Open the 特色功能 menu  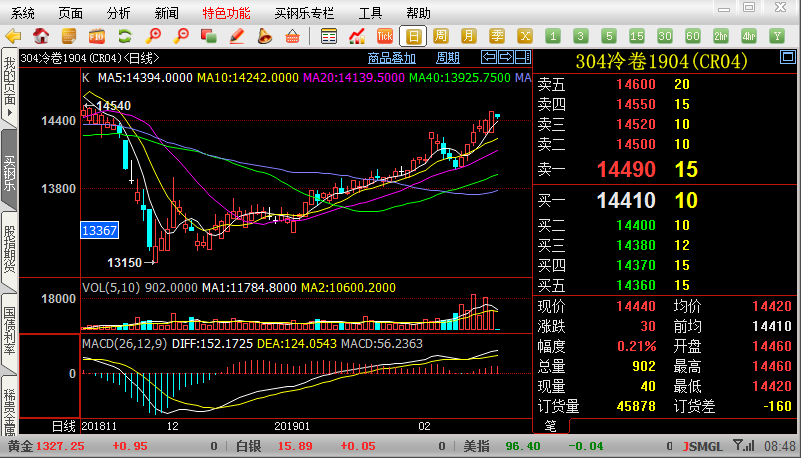pos(226,13)
